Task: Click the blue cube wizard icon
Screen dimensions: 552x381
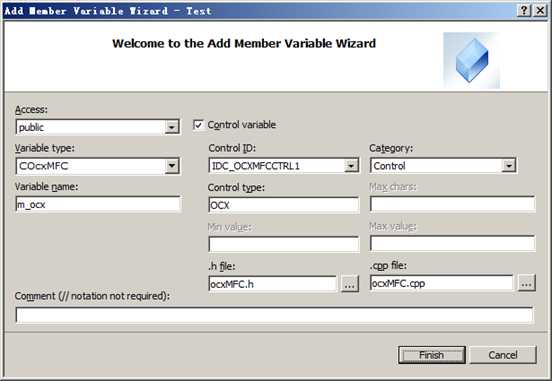Action: pyautogui.click(x=472, y=60)
